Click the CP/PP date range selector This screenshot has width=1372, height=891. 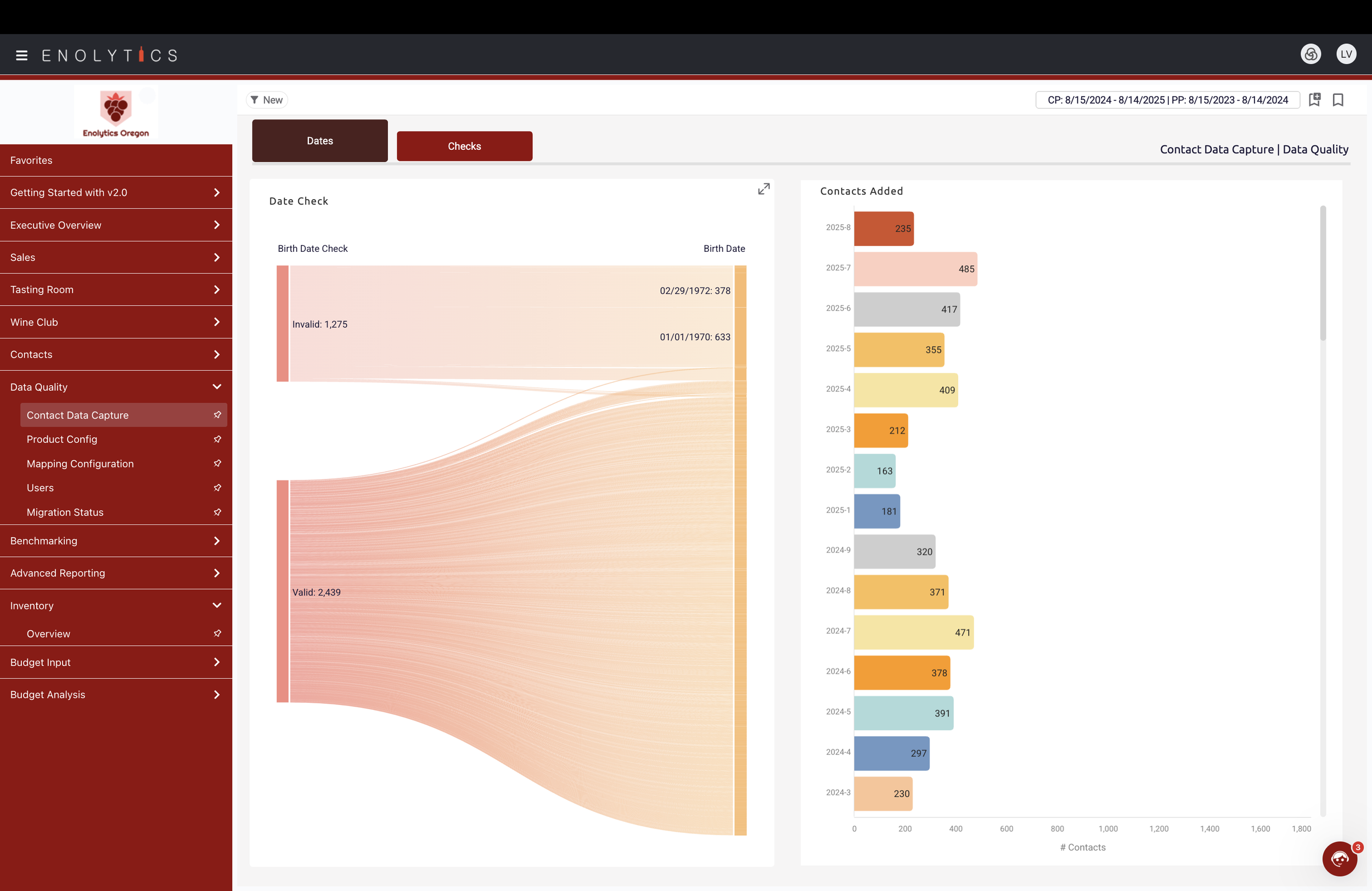pos(1167,100)
